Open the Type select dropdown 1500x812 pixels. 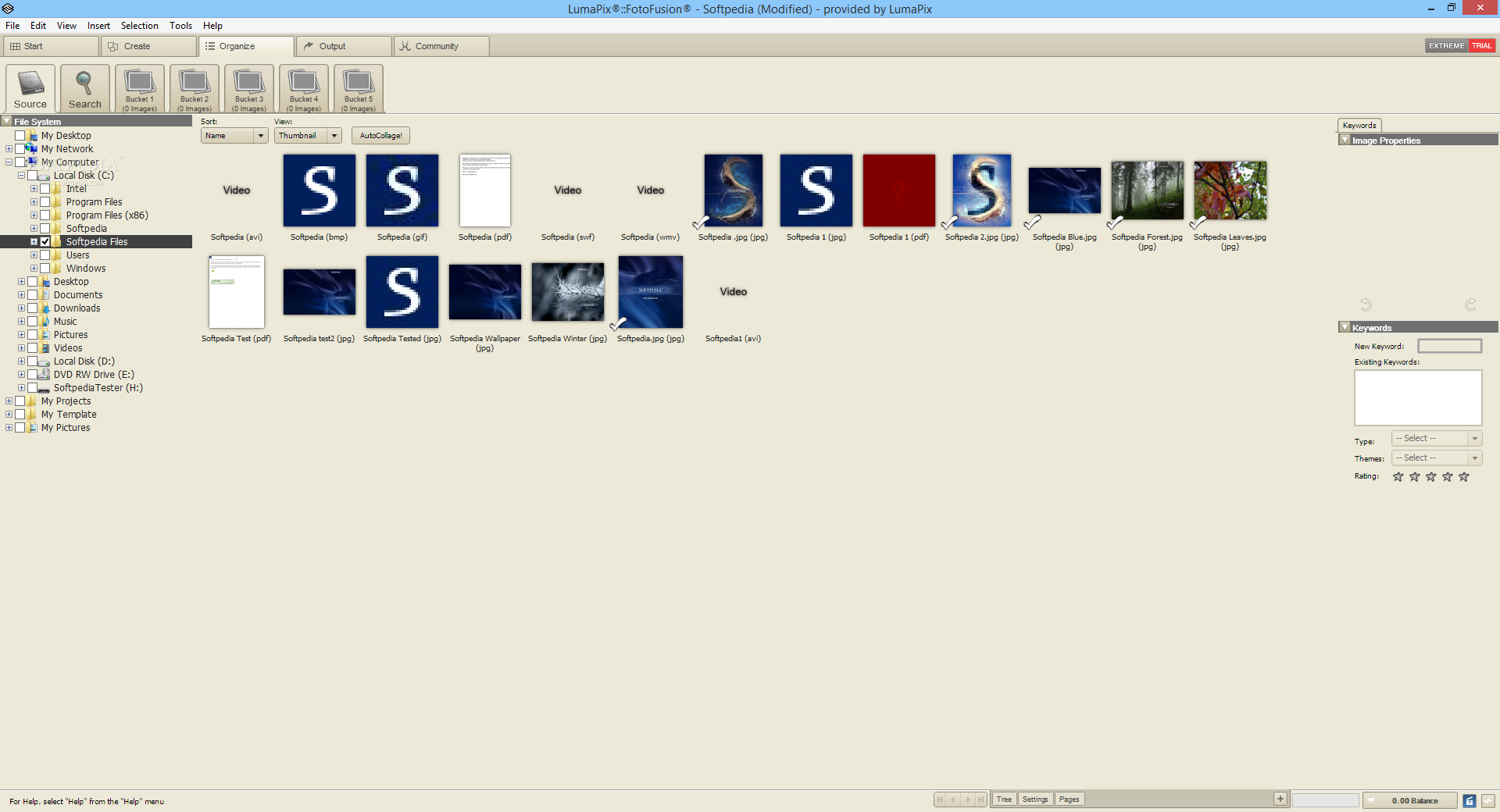click(1437, 439)
